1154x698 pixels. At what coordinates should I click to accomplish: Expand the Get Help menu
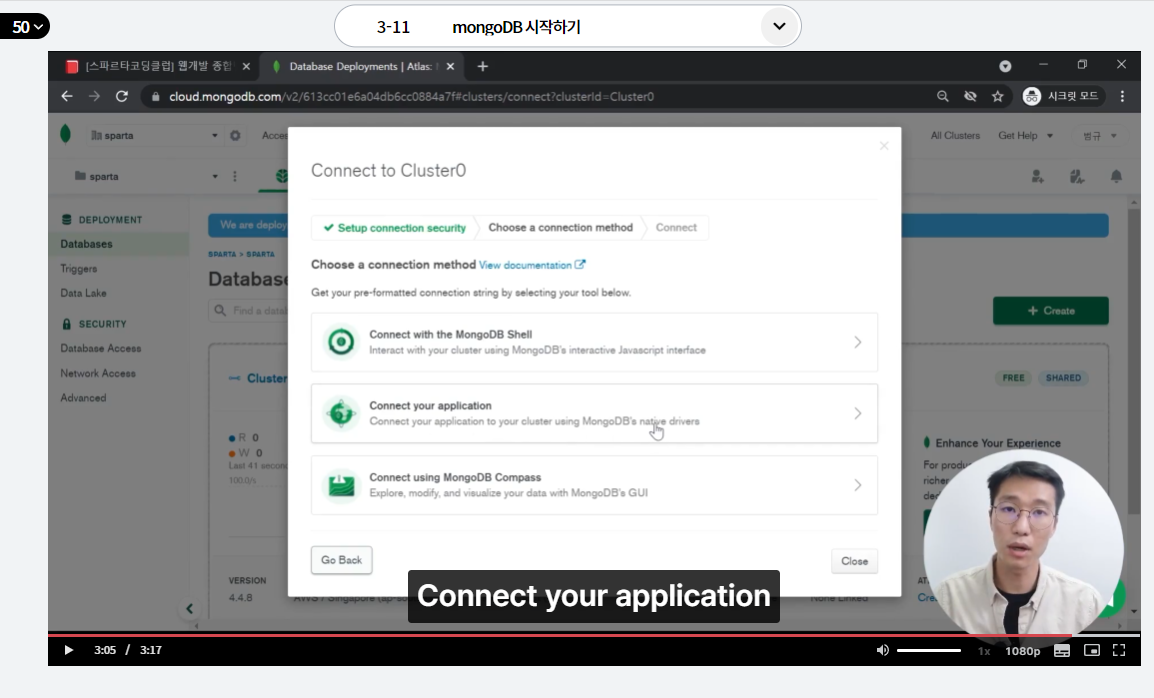click(x=1025, y=135)
